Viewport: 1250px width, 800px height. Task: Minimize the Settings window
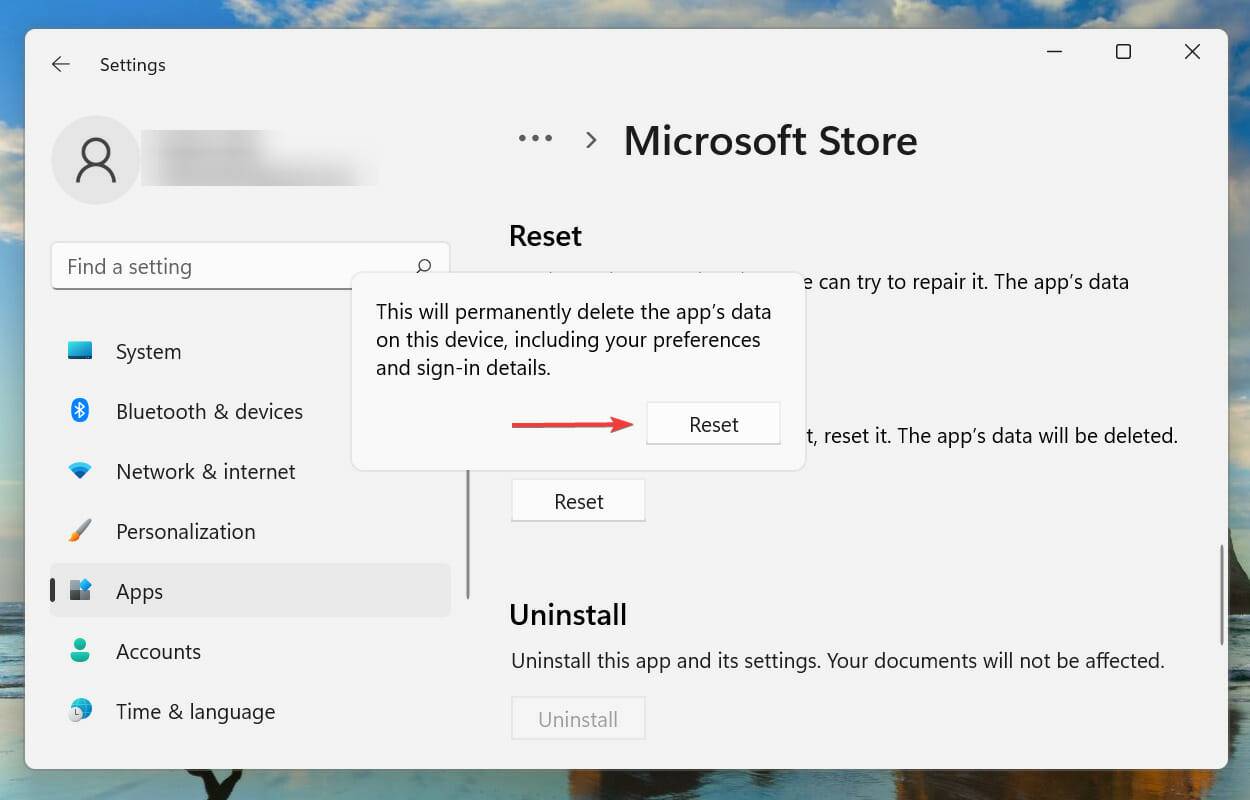(1054, 52)
